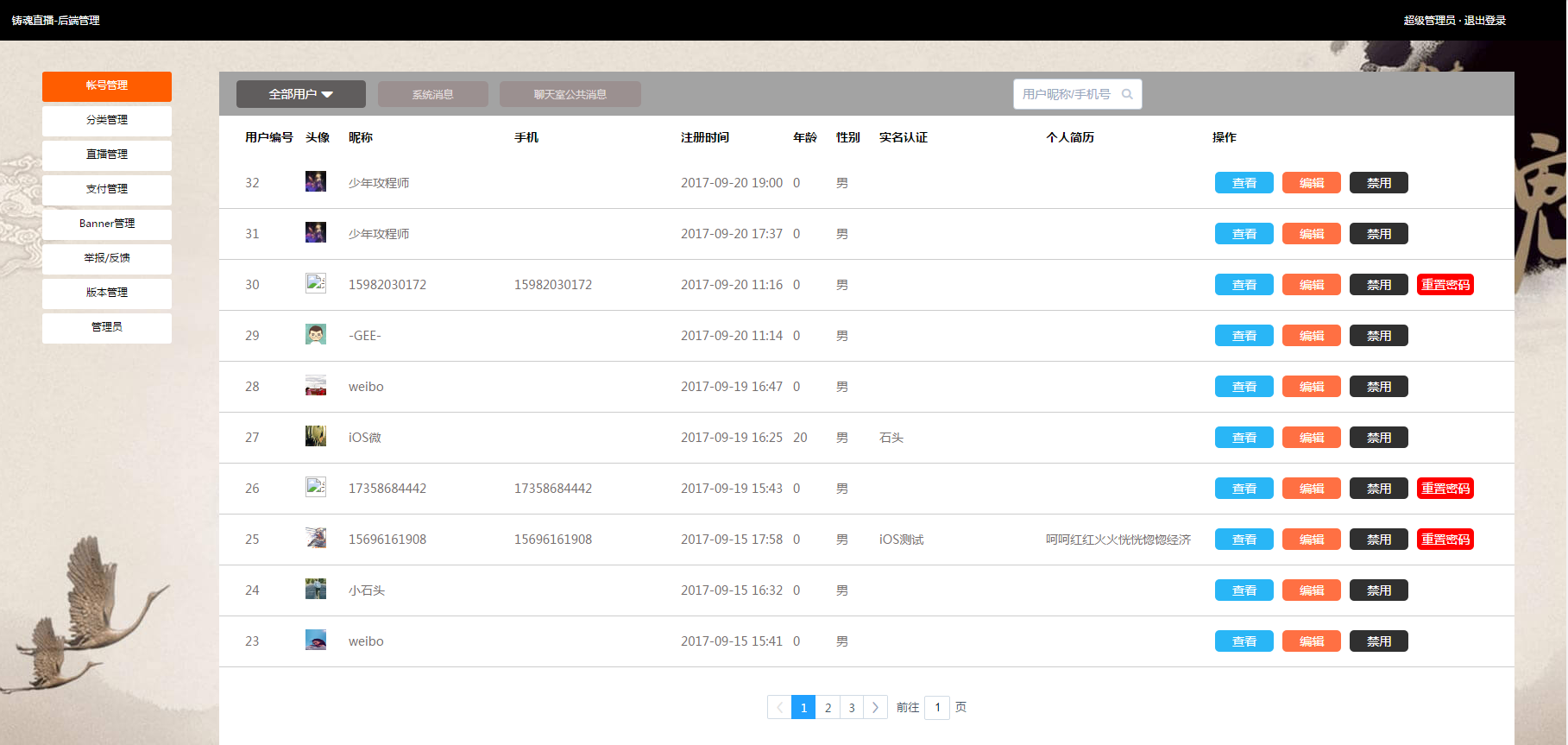1568x745 pixels.
Task: Open 分类管理 in sidebar
Action: point(107,120)
